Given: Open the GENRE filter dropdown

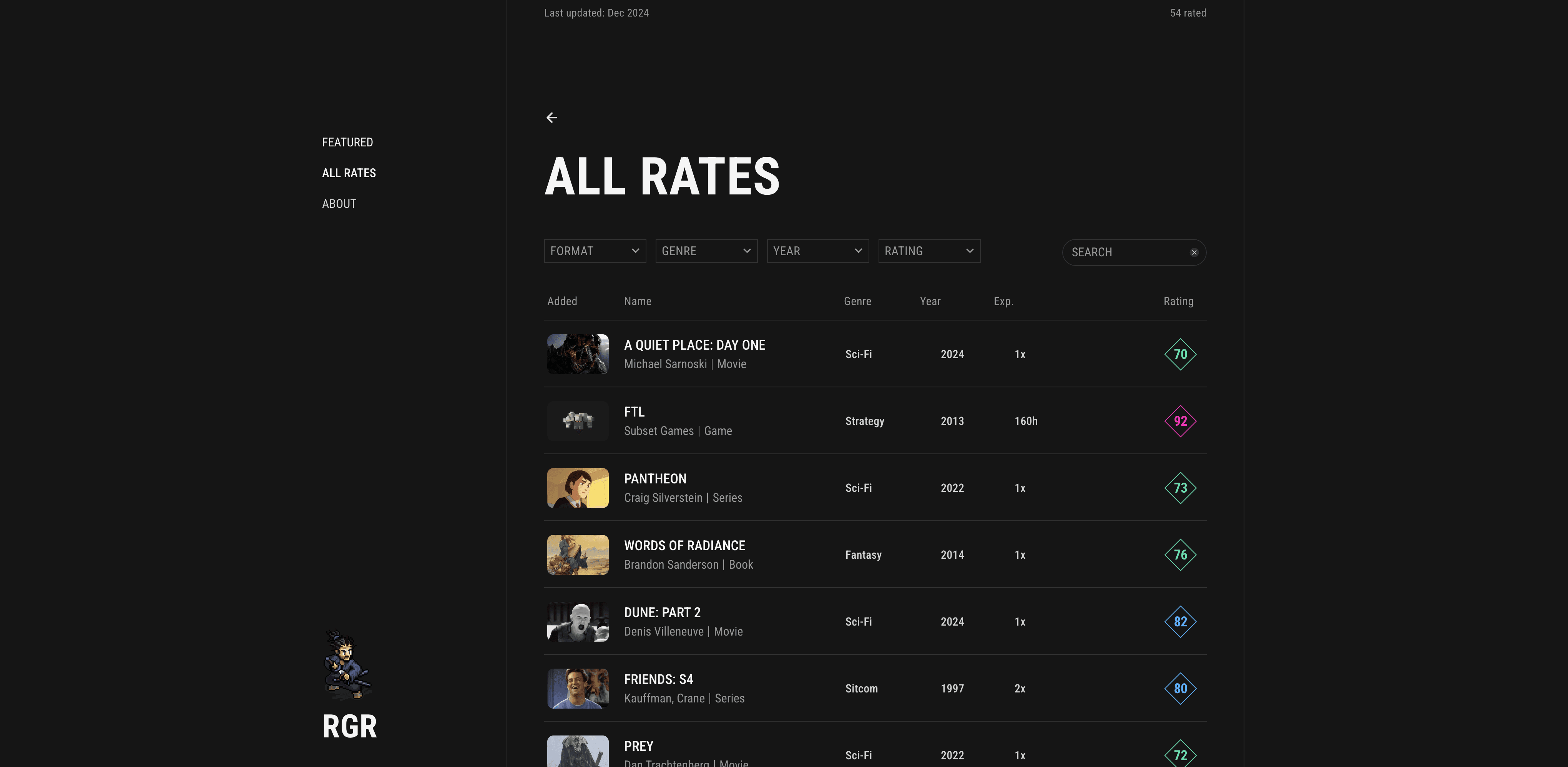Looking at the screenshot, I should click(x=706, y=250).
